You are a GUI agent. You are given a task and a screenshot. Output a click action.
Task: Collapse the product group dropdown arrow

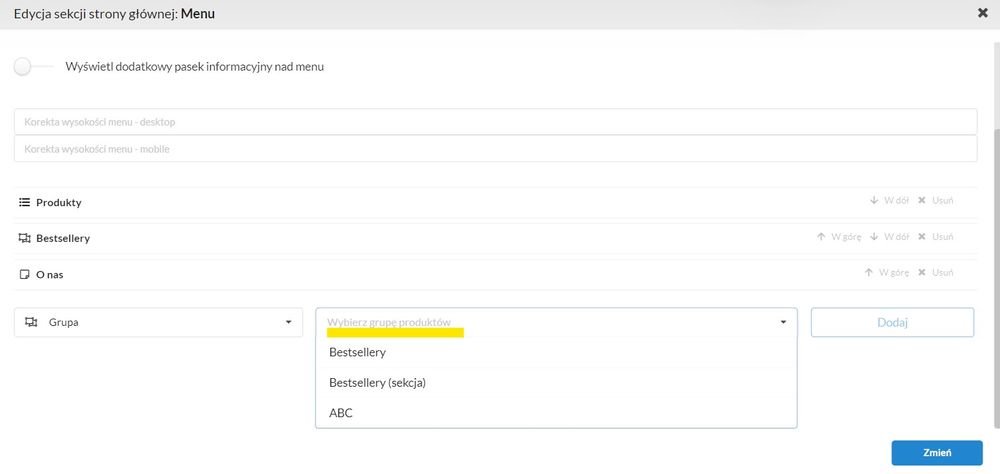(783, 322)
